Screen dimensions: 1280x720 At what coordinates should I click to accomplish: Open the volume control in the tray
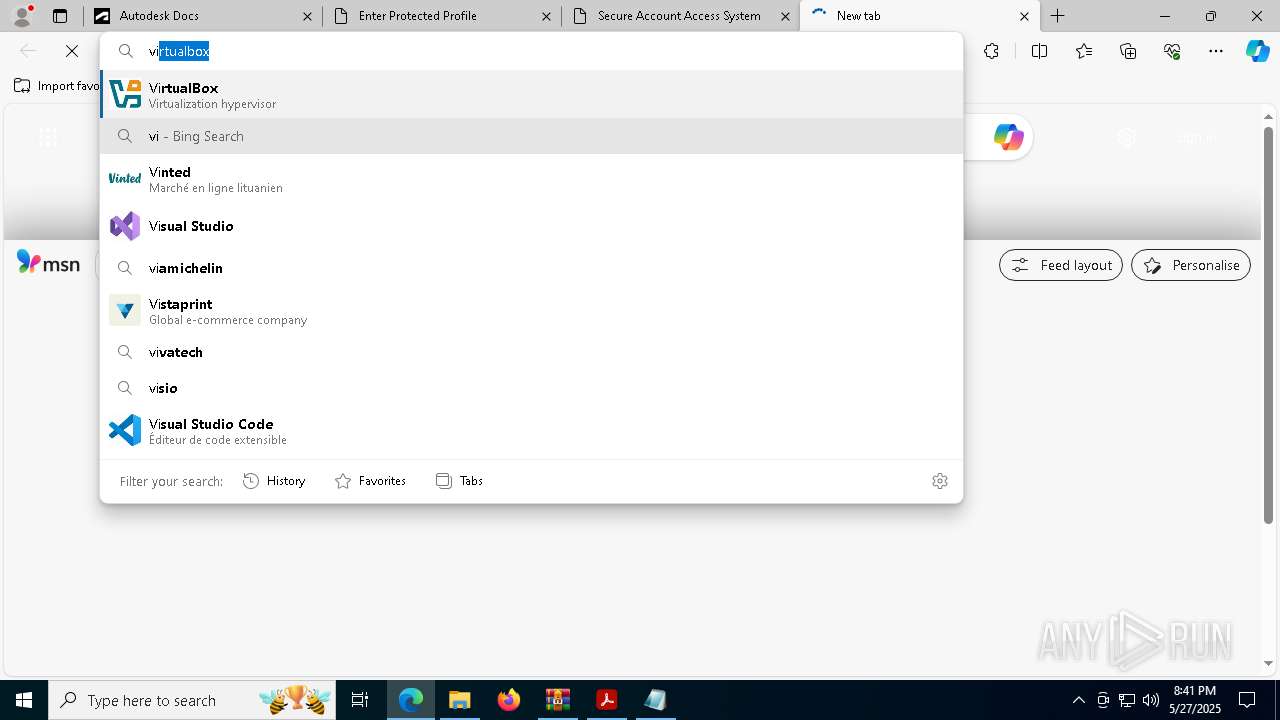1151,700
